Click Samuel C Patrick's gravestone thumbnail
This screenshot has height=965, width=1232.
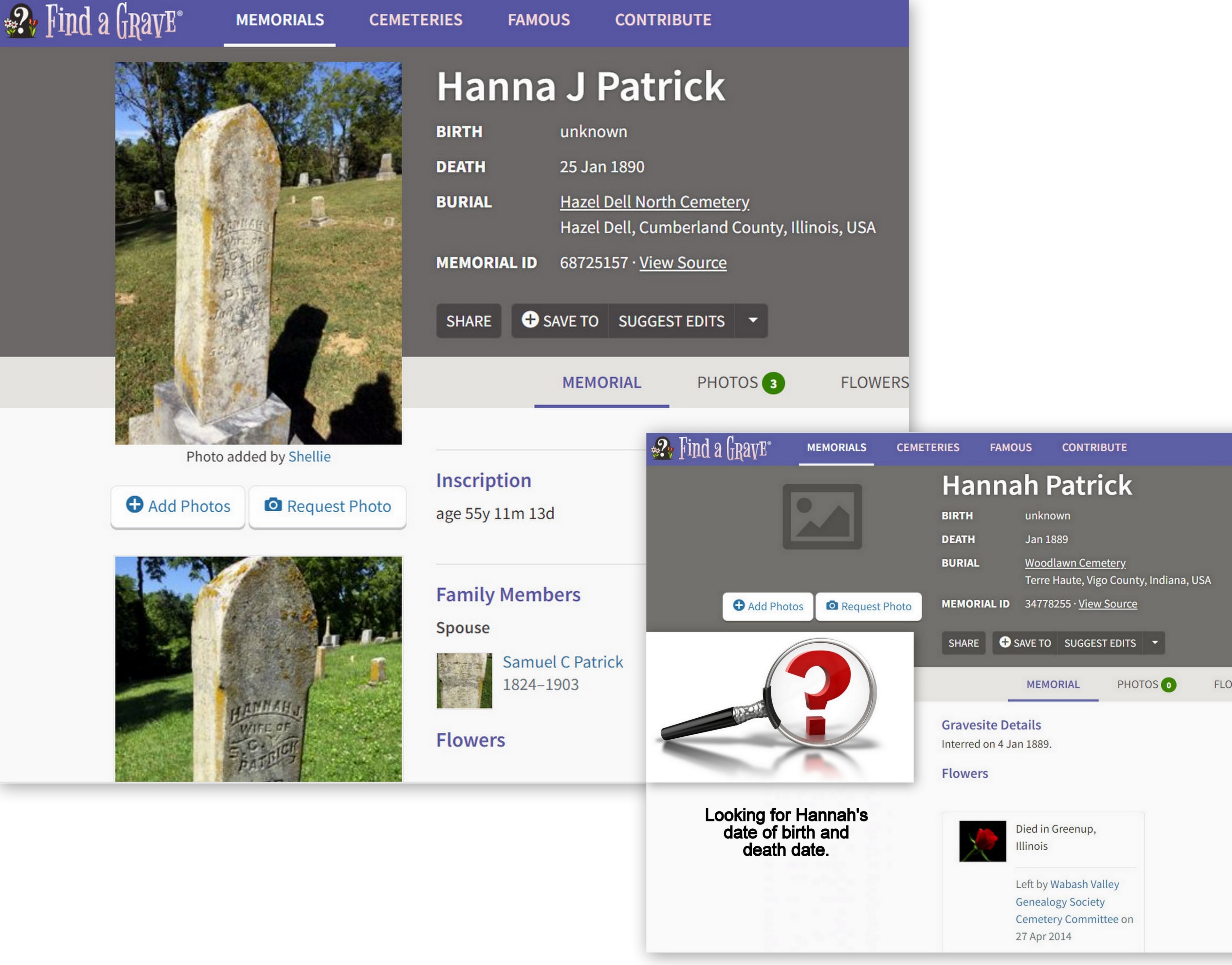coord(464,680)
